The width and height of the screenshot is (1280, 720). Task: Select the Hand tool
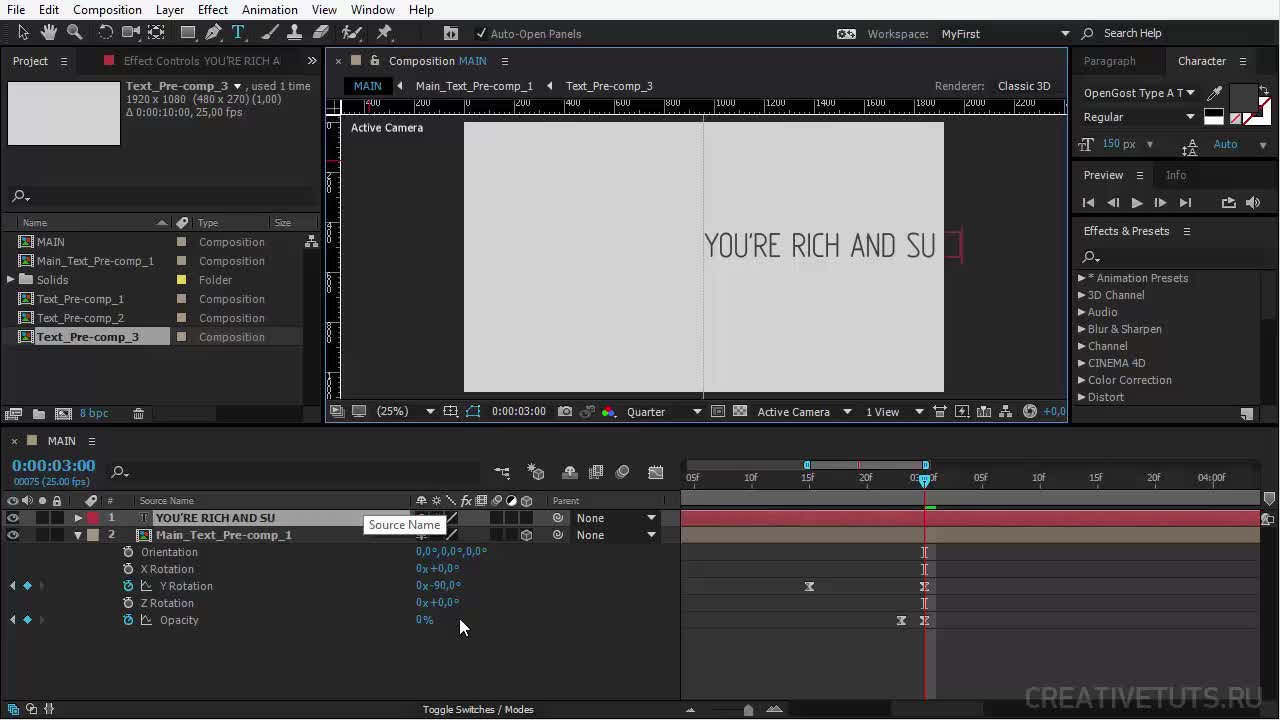pyautogui.click(x=48, y=33)
